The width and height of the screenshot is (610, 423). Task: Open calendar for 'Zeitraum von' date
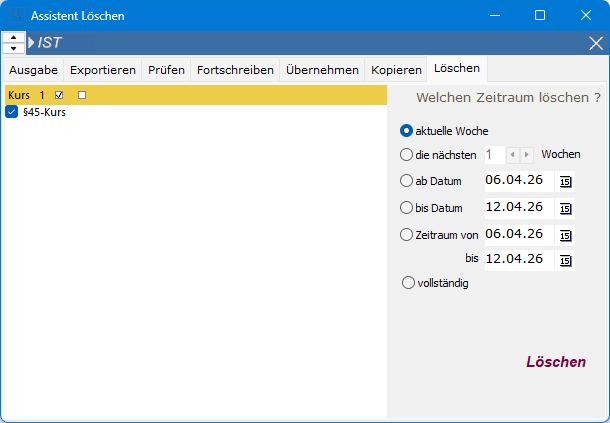(x=566, y=235)
